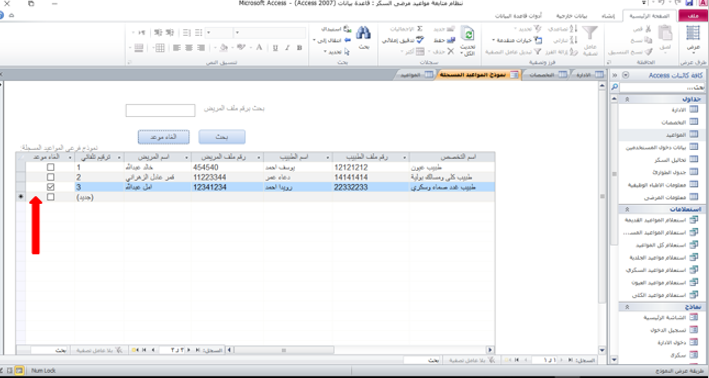
Task: Click the Replace (استبدال) icon
Action: click(x=347, y=29)
